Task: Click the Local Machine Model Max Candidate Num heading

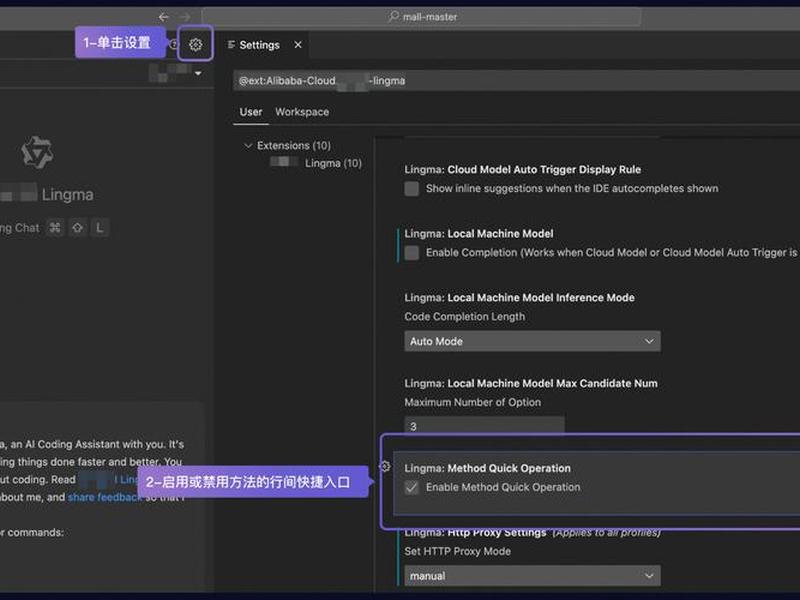Action: (531, 384)
